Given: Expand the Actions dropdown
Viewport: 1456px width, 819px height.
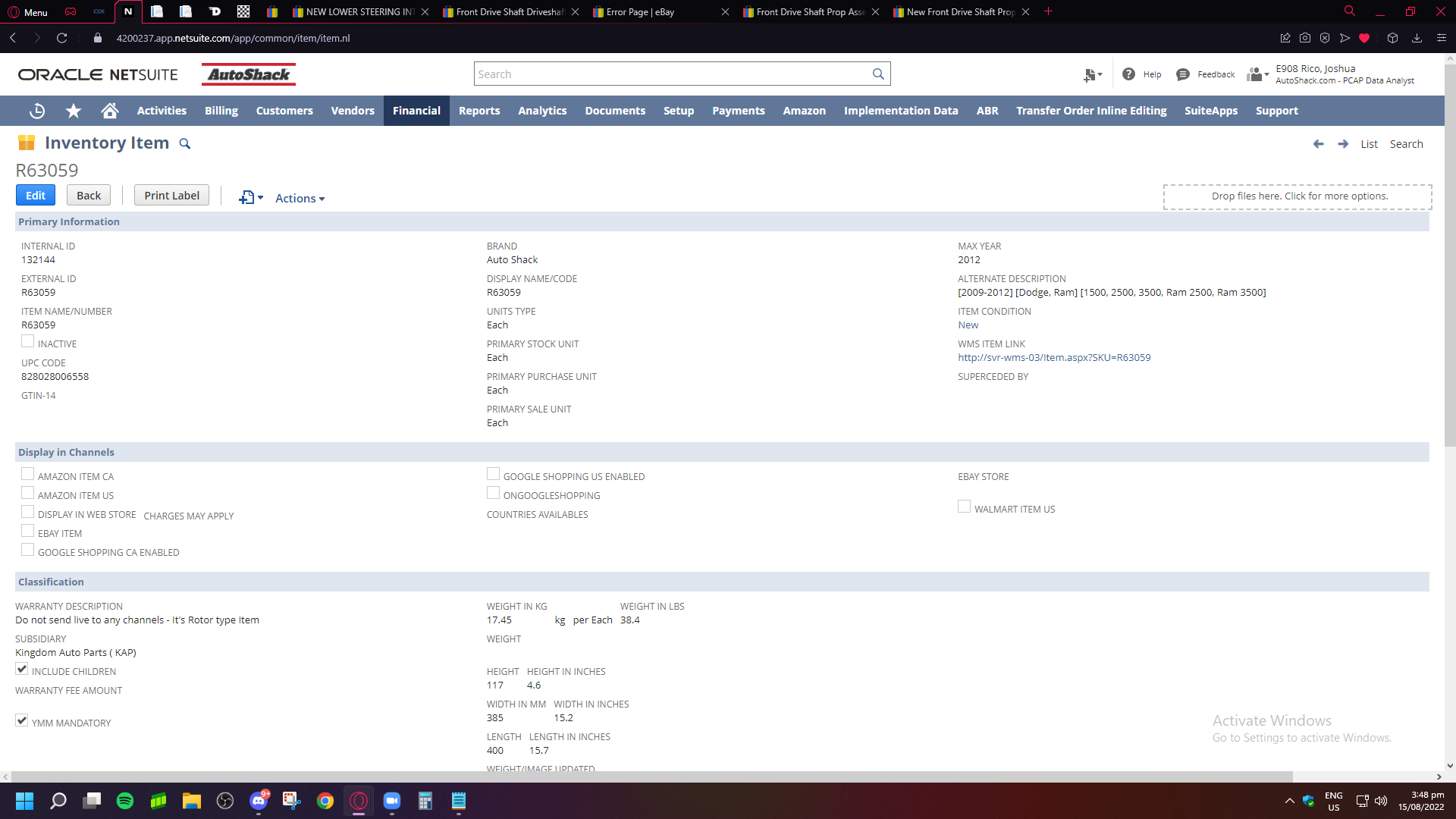Looking at the screenshot, I should [x=300, y=198].
